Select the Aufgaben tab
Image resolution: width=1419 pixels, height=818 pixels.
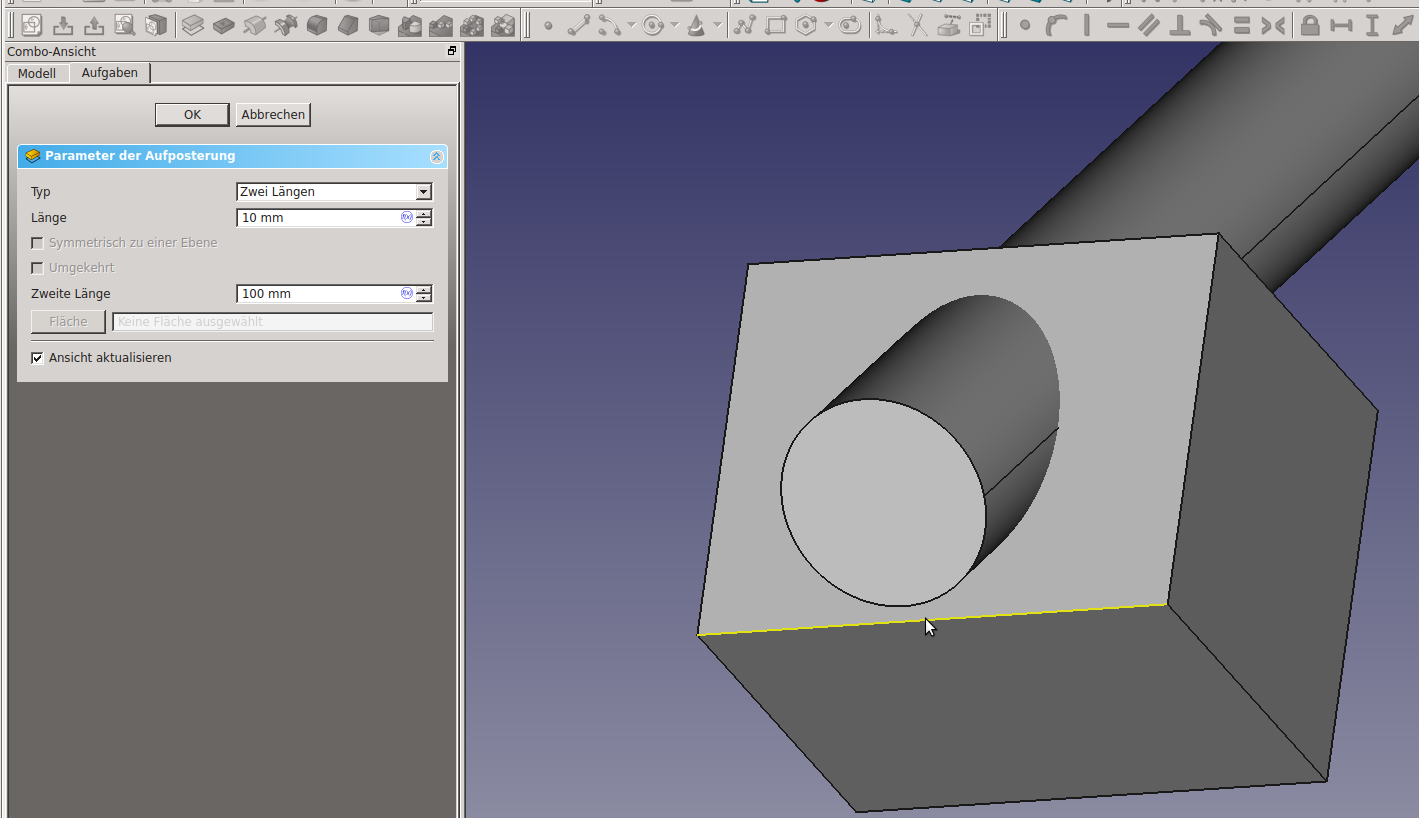[110, 73]
